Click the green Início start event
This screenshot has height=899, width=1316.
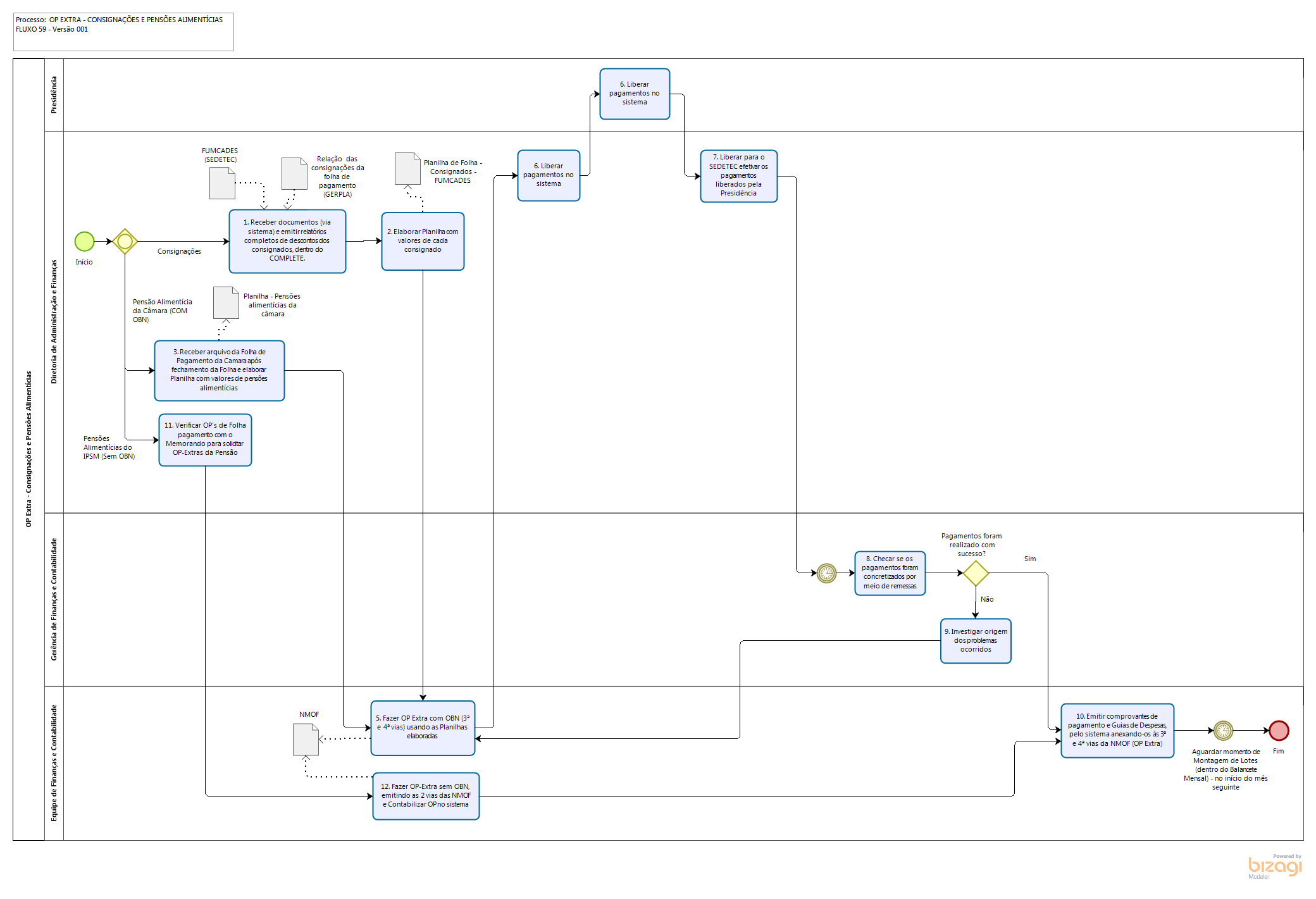click(84, 241)
